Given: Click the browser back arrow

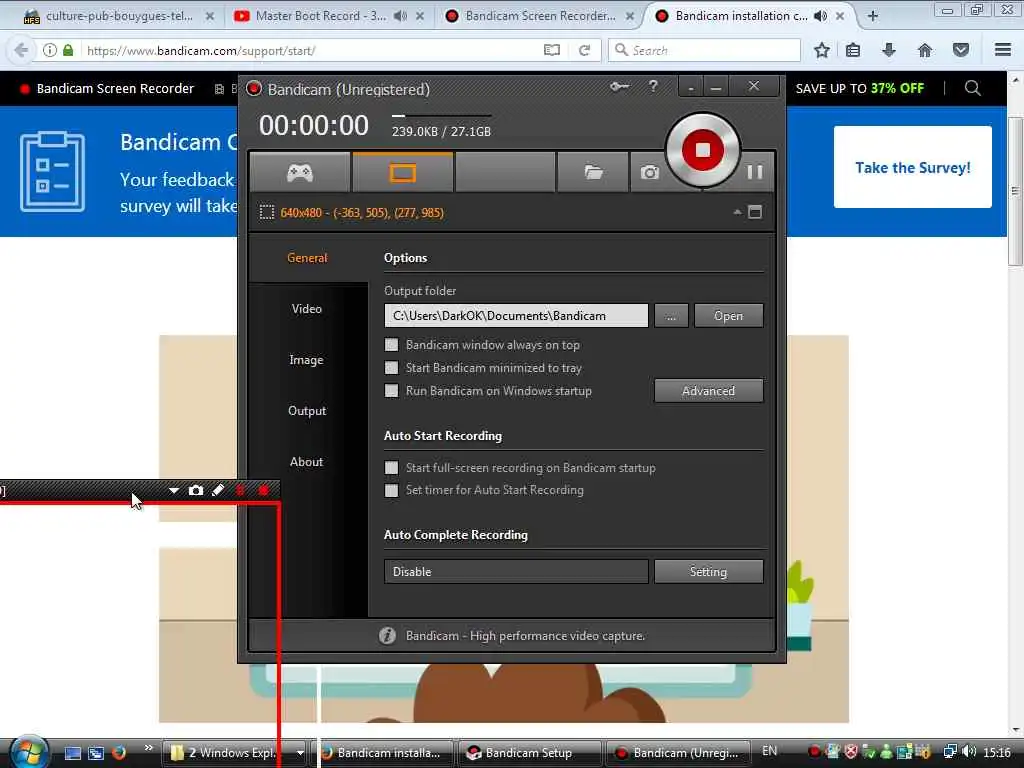Looking at the screenshot, I should click(x=21, y=50).
